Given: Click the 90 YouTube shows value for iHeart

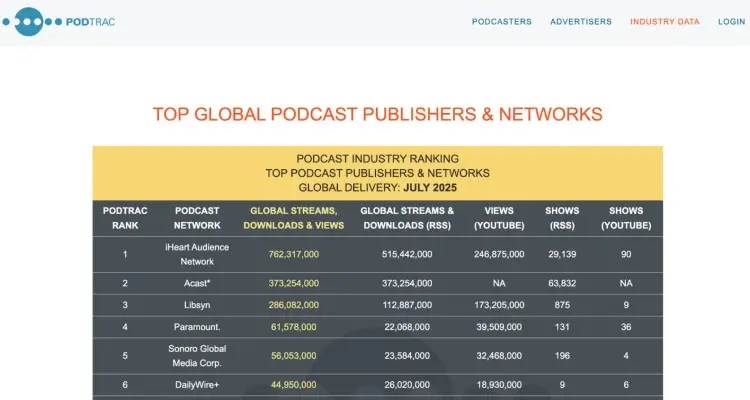Looking at the screenshot, I should (626, 255).
